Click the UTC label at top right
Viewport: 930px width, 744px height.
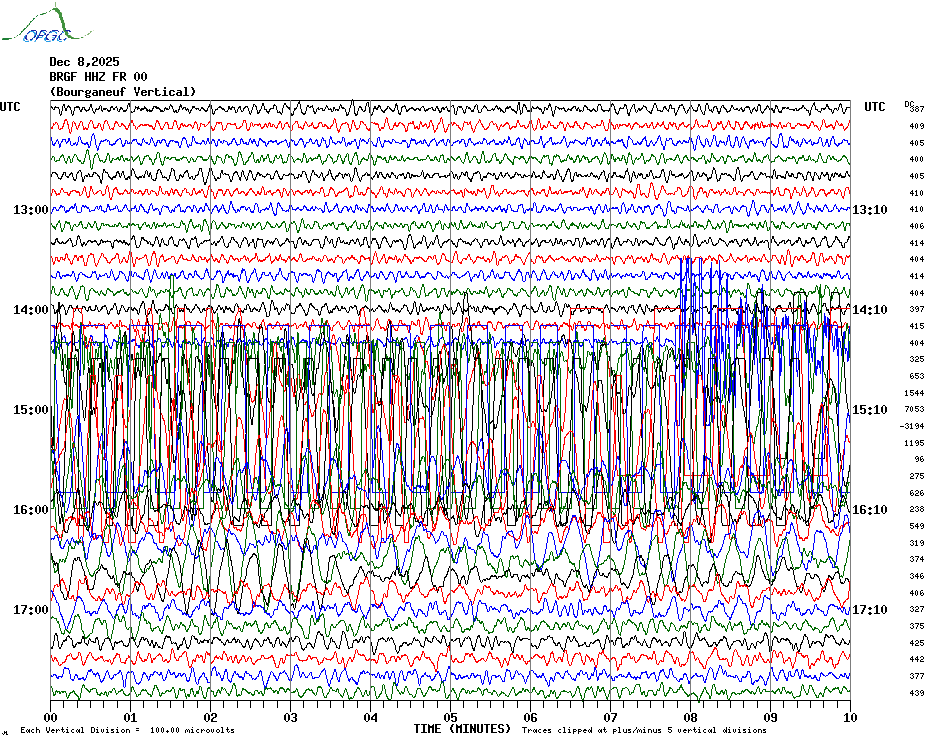[x=875, y=107]
